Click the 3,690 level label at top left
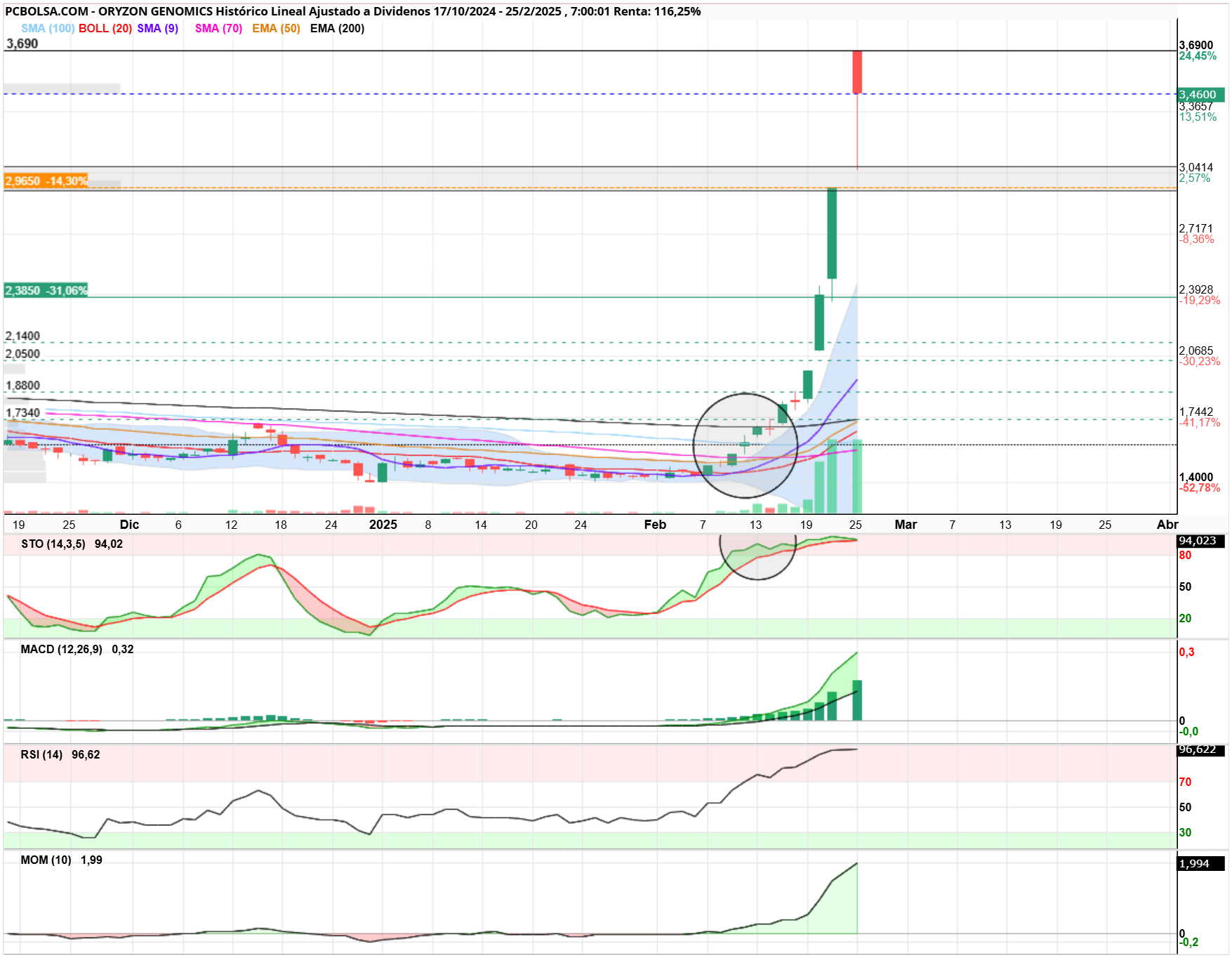Screen dimensions: 1232x958 (x=22, y=44)
